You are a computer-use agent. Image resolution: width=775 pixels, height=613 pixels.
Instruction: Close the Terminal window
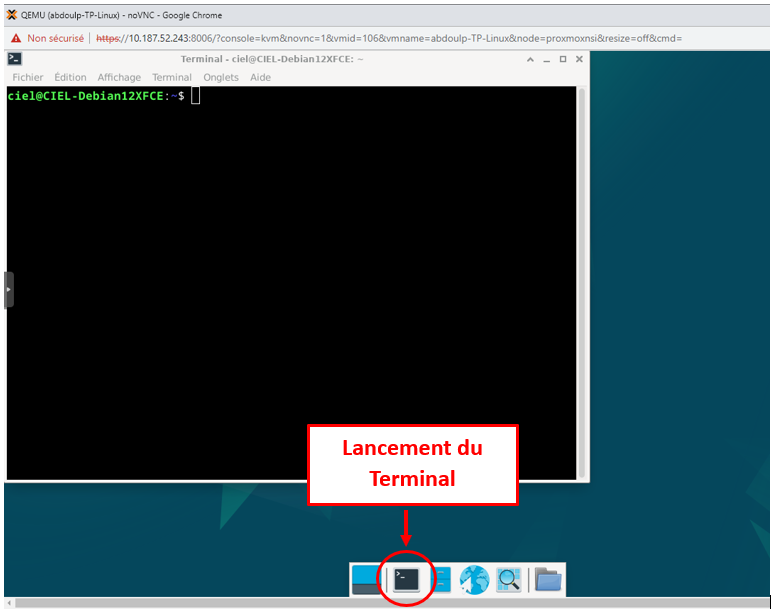pos(579,59)
